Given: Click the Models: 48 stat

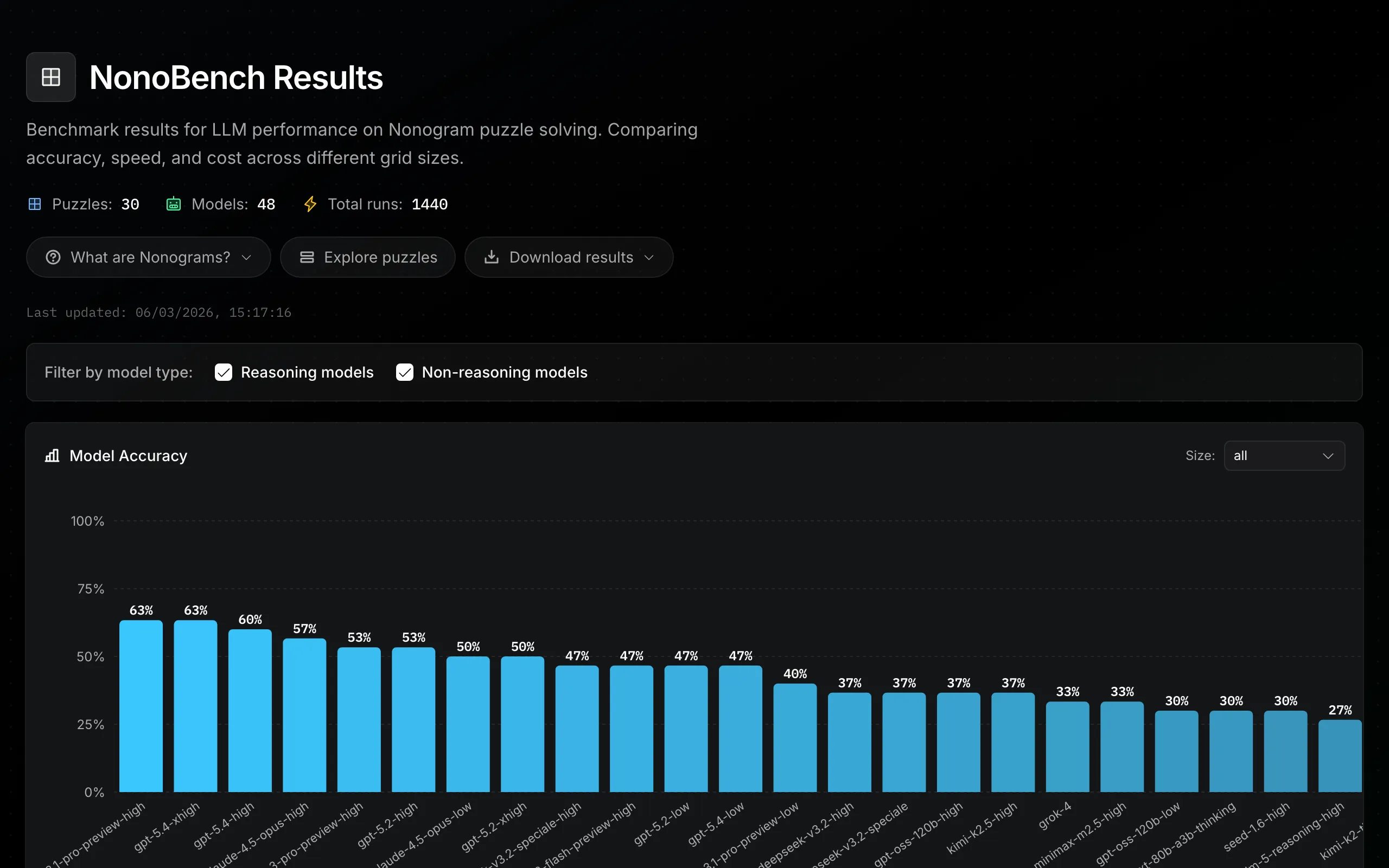Looking at the screenshot, I should coord(221,204).
